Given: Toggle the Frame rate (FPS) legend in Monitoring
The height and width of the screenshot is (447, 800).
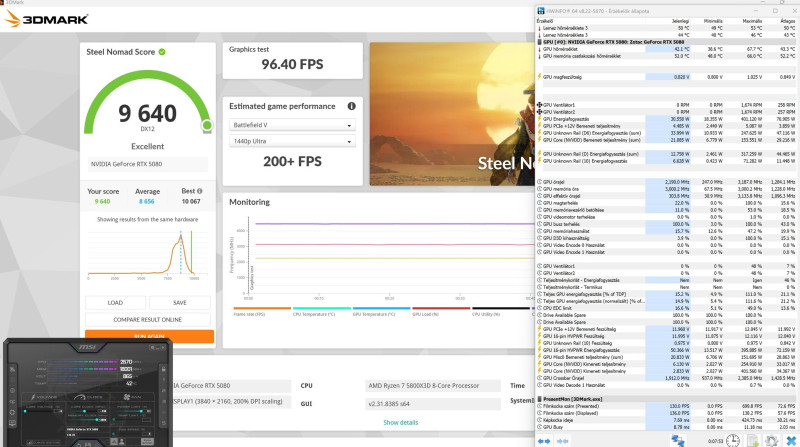Looking at the screenshot, I should [262, 311].
